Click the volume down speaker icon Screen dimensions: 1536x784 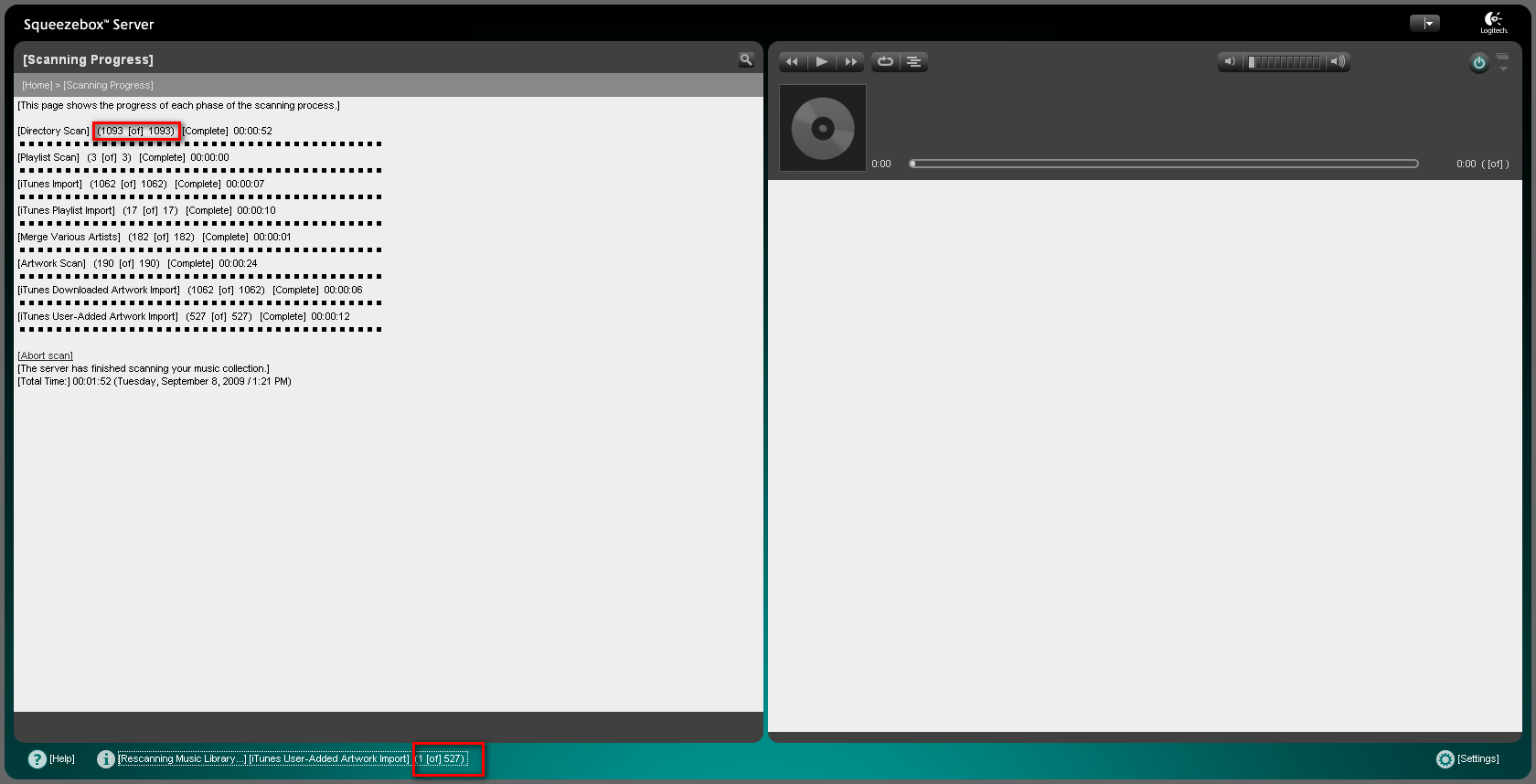coord(1230,62)
